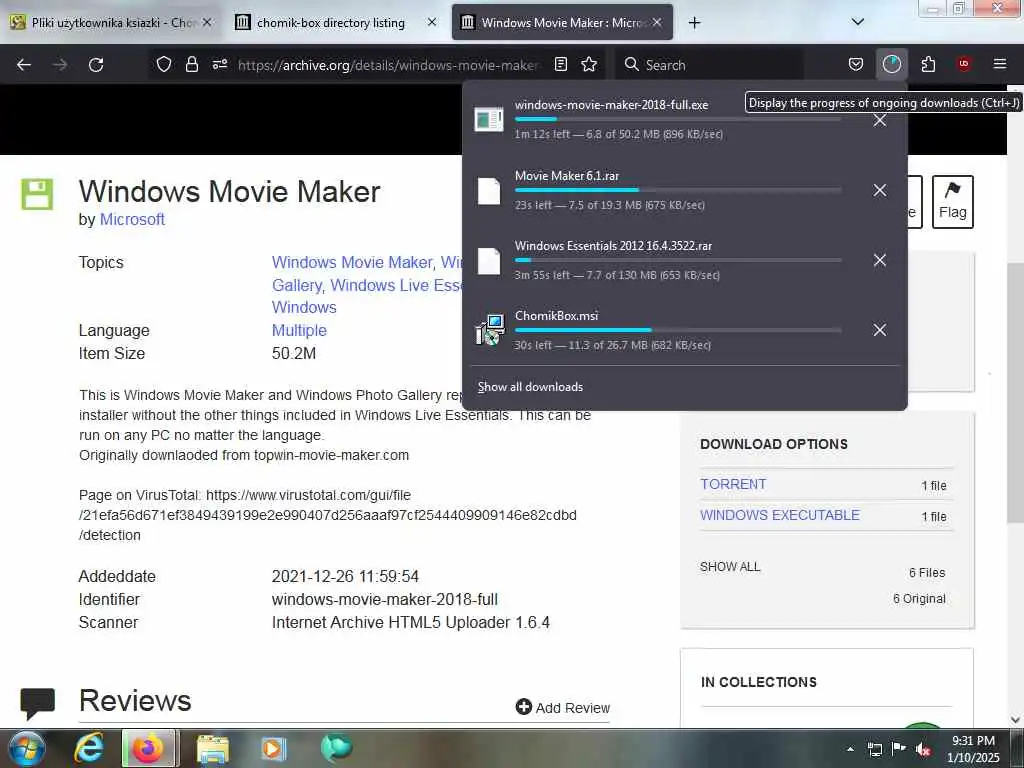Cancel Movie Maker 6.1.rar download
This screenshot has height=768, width=1024.
point(880,190)
